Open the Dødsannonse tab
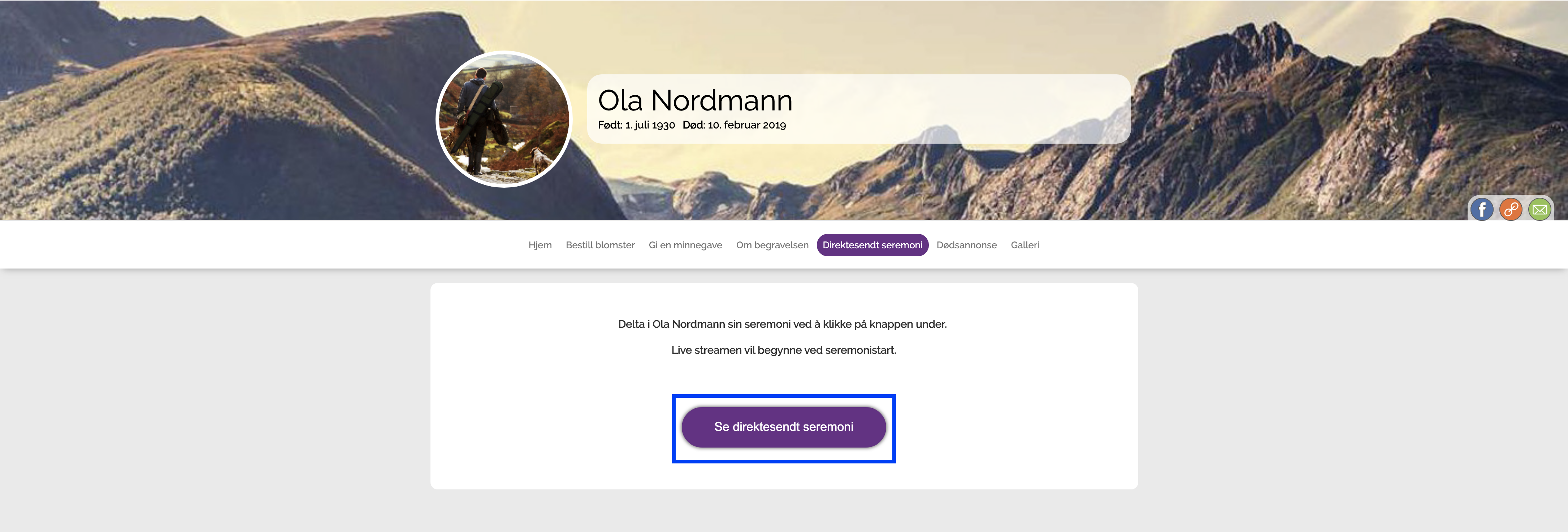Screen dimensions: 1568x532 (967, 245)
